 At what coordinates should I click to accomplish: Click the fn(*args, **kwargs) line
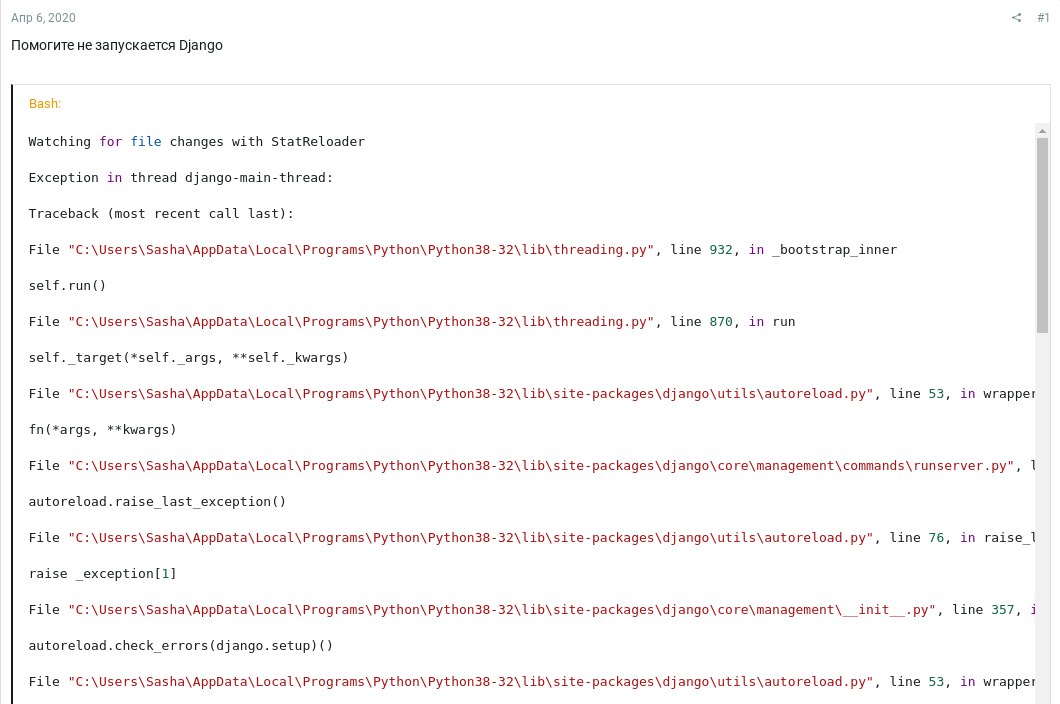(x=102, y=429)
